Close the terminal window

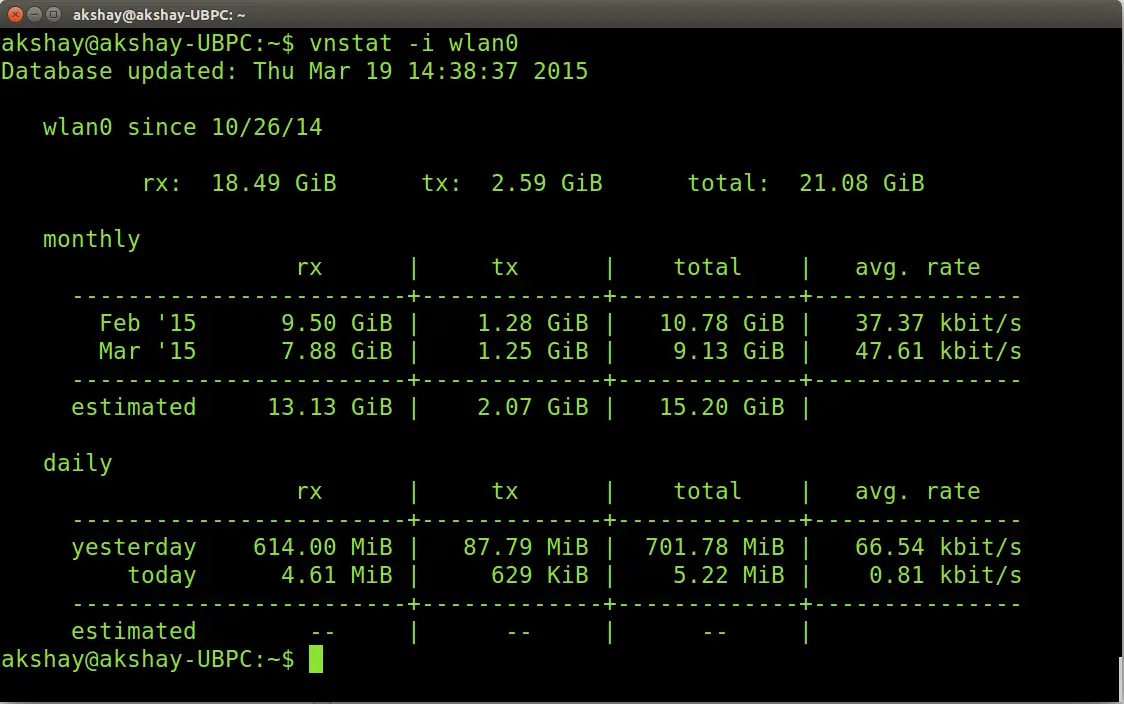click(x=14, y=14)
